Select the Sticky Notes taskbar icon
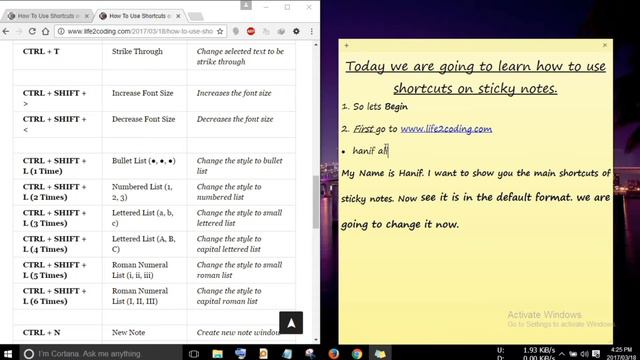Image resolution: width=640 pixels, height=360 pixels. (x=380, y=353)
